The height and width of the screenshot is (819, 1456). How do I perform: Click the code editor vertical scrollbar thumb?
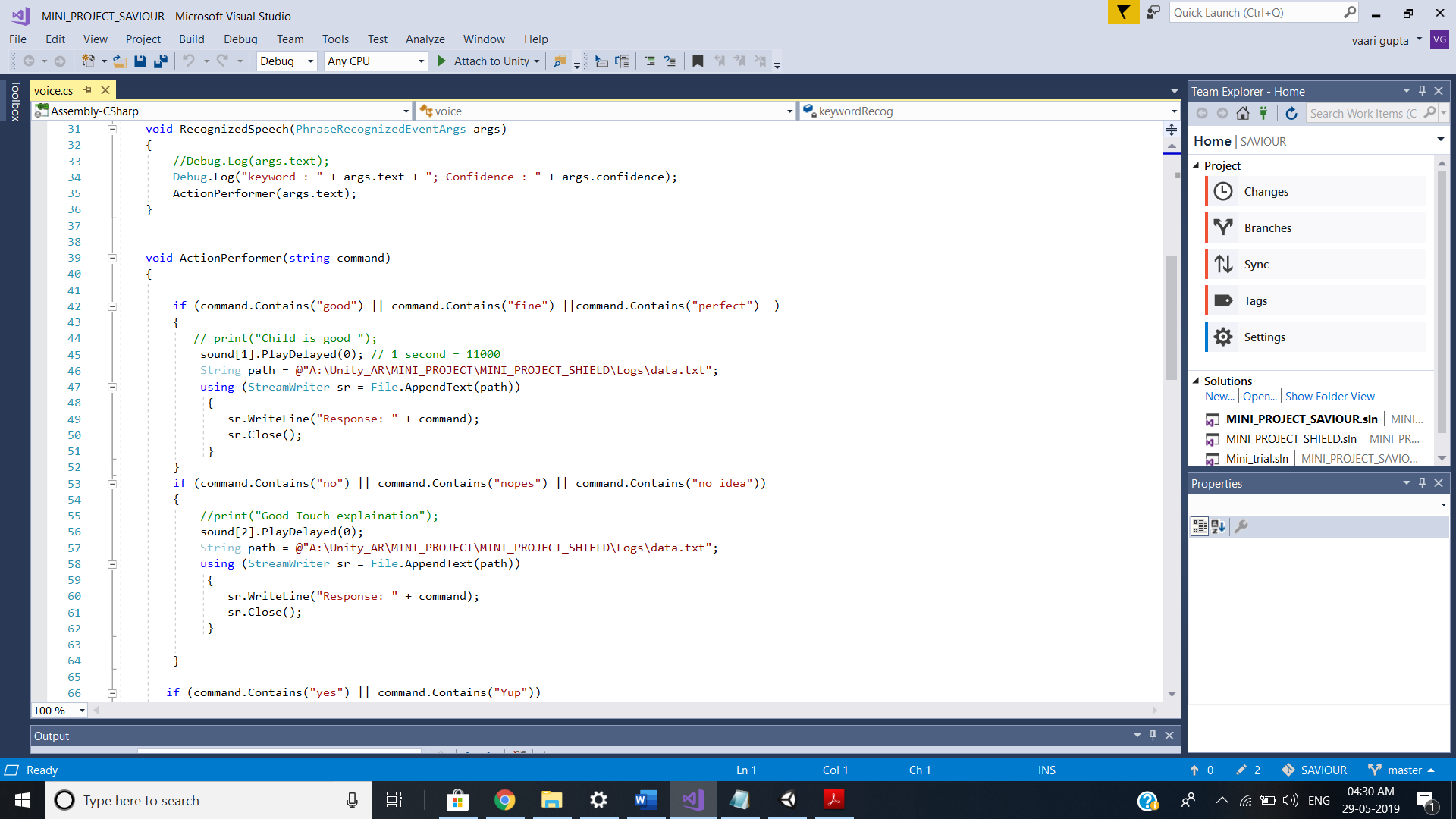(x=1172, y=318)
